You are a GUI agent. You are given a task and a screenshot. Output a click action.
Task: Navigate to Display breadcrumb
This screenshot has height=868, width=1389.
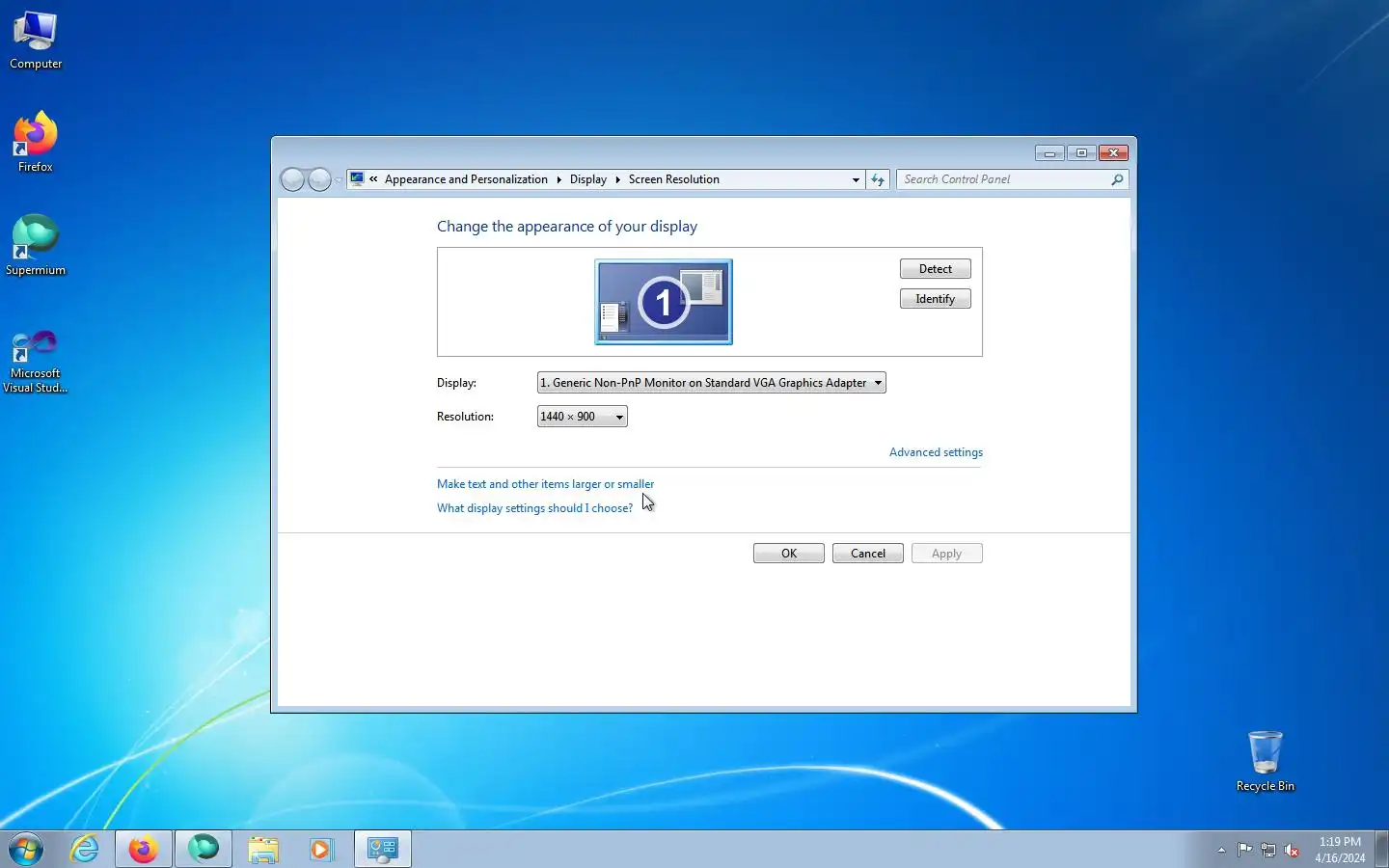(x=588, y=179)
